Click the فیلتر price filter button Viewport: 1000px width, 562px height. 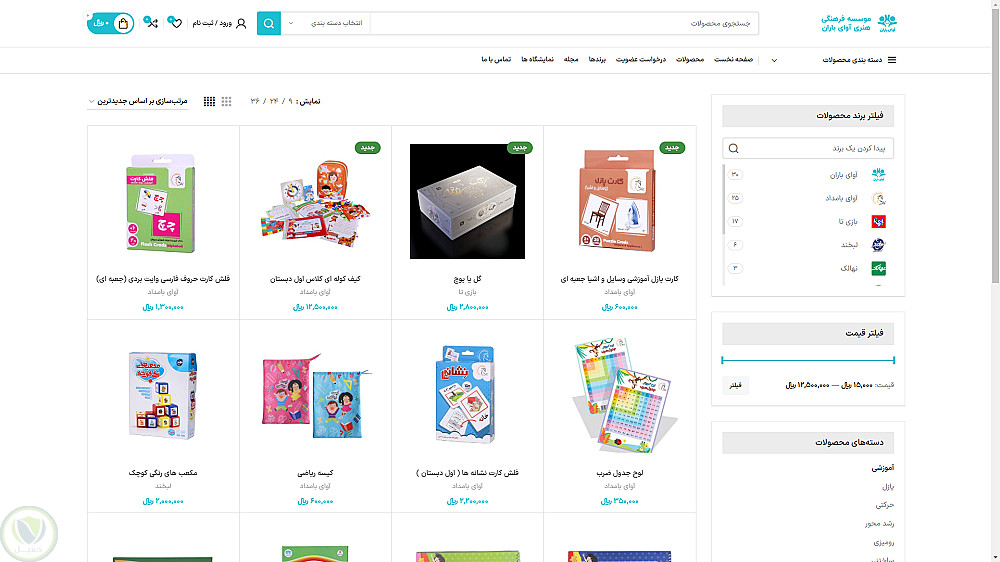coord(735,385)
